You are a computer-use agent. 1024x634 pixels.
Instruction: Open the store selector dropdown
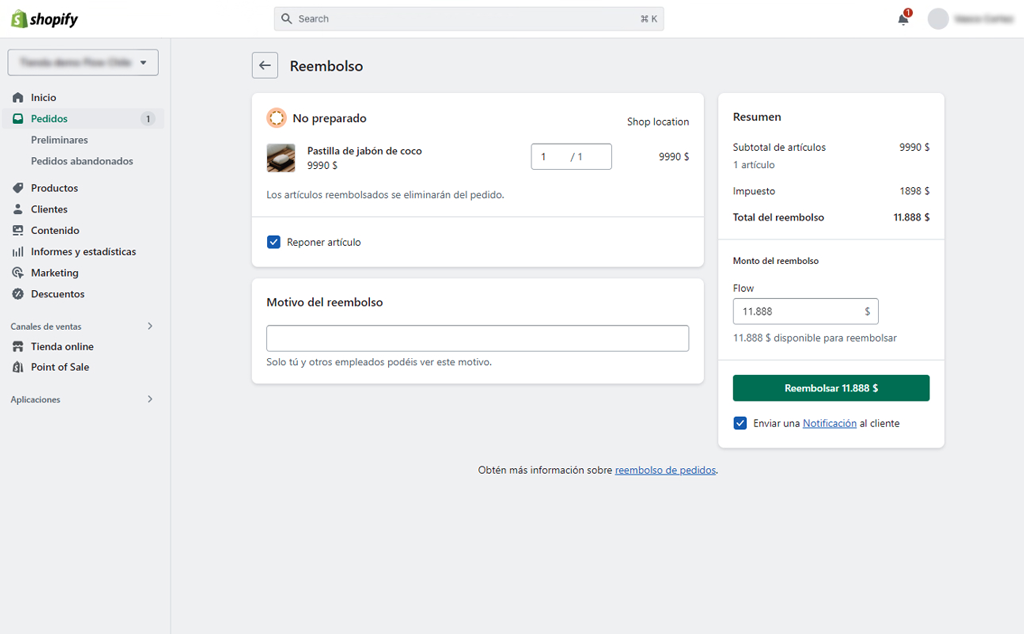pos(83,62)
